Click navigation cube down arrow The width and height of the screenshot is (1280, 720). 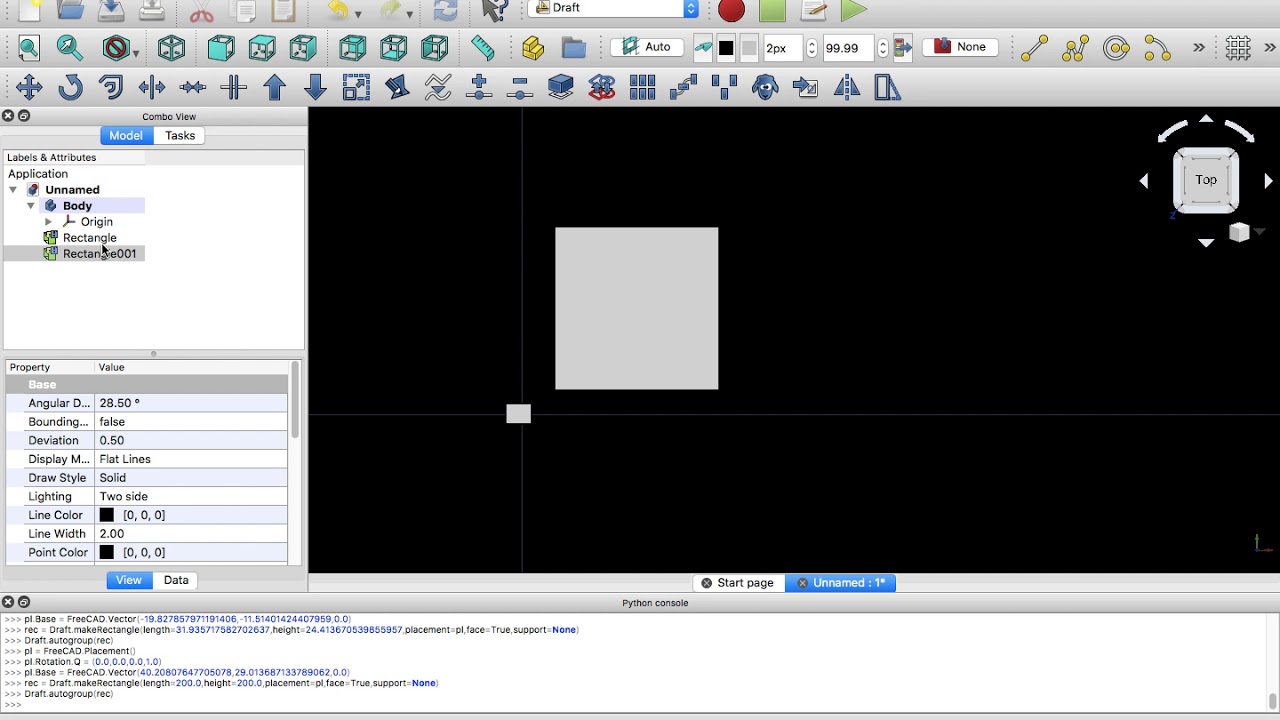click(x=1206, y=243)
